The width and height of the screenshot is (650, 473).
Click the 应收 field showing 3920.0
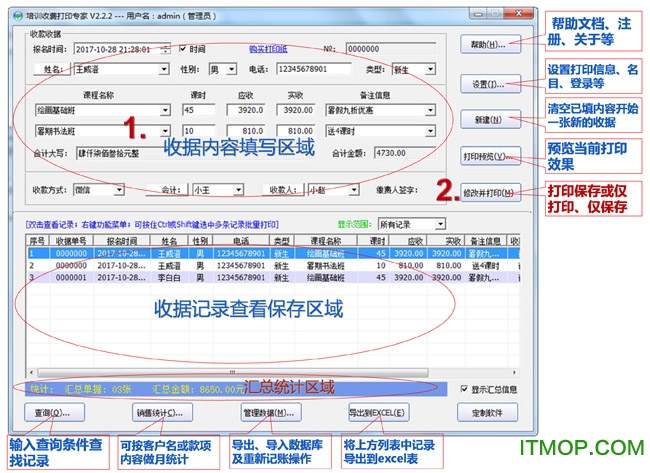click(x=246, y=110)
